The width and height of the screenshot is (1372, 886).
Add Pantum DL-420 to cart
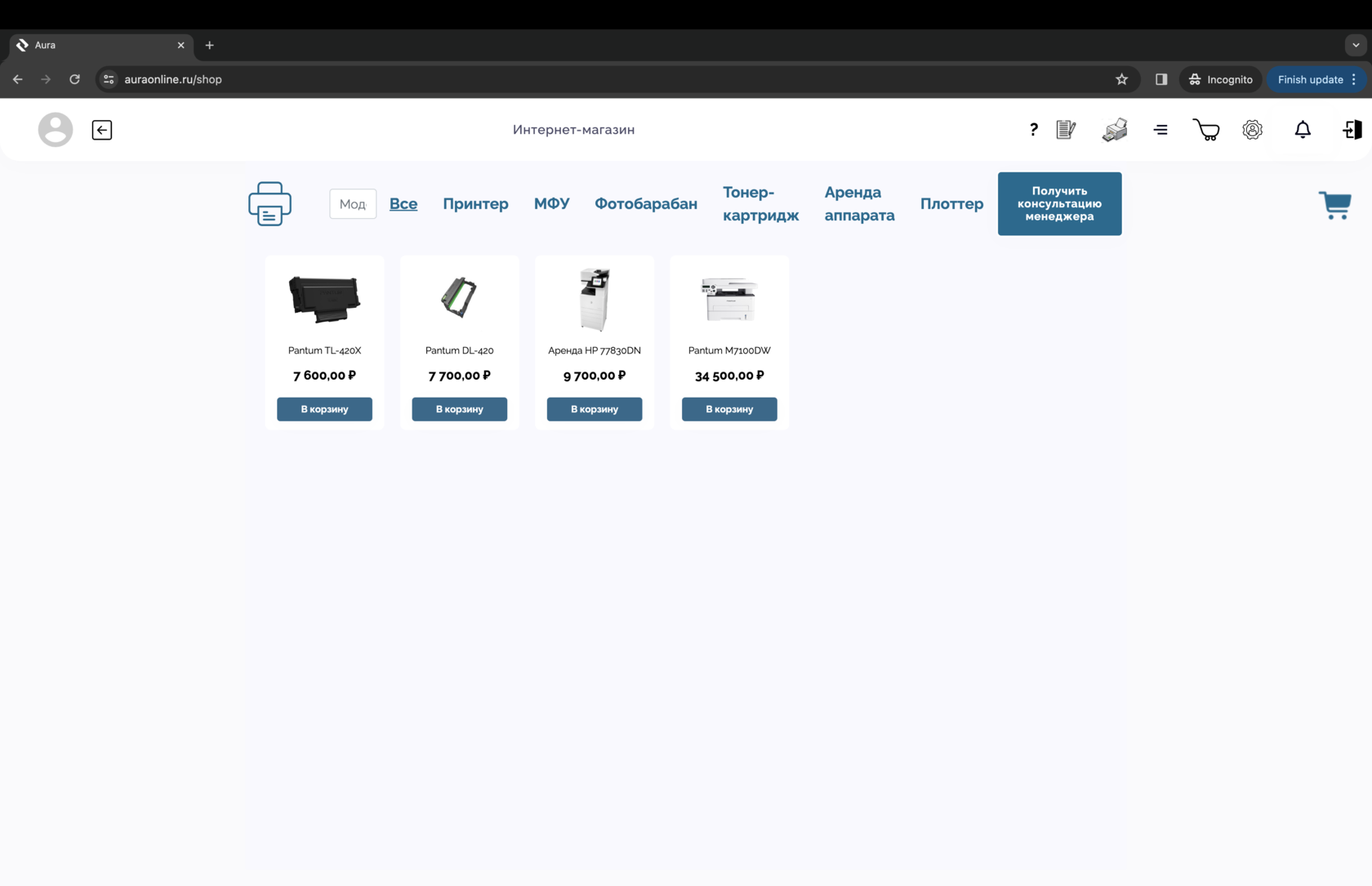[460, 409]
